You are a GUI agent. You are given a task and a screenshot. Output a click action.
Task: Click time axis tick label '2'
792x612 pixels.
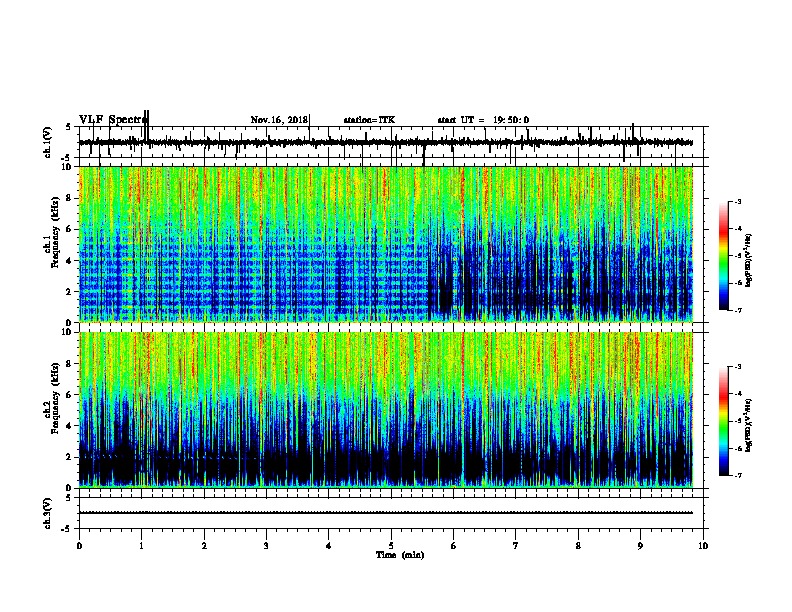click(x=204, y=546)
